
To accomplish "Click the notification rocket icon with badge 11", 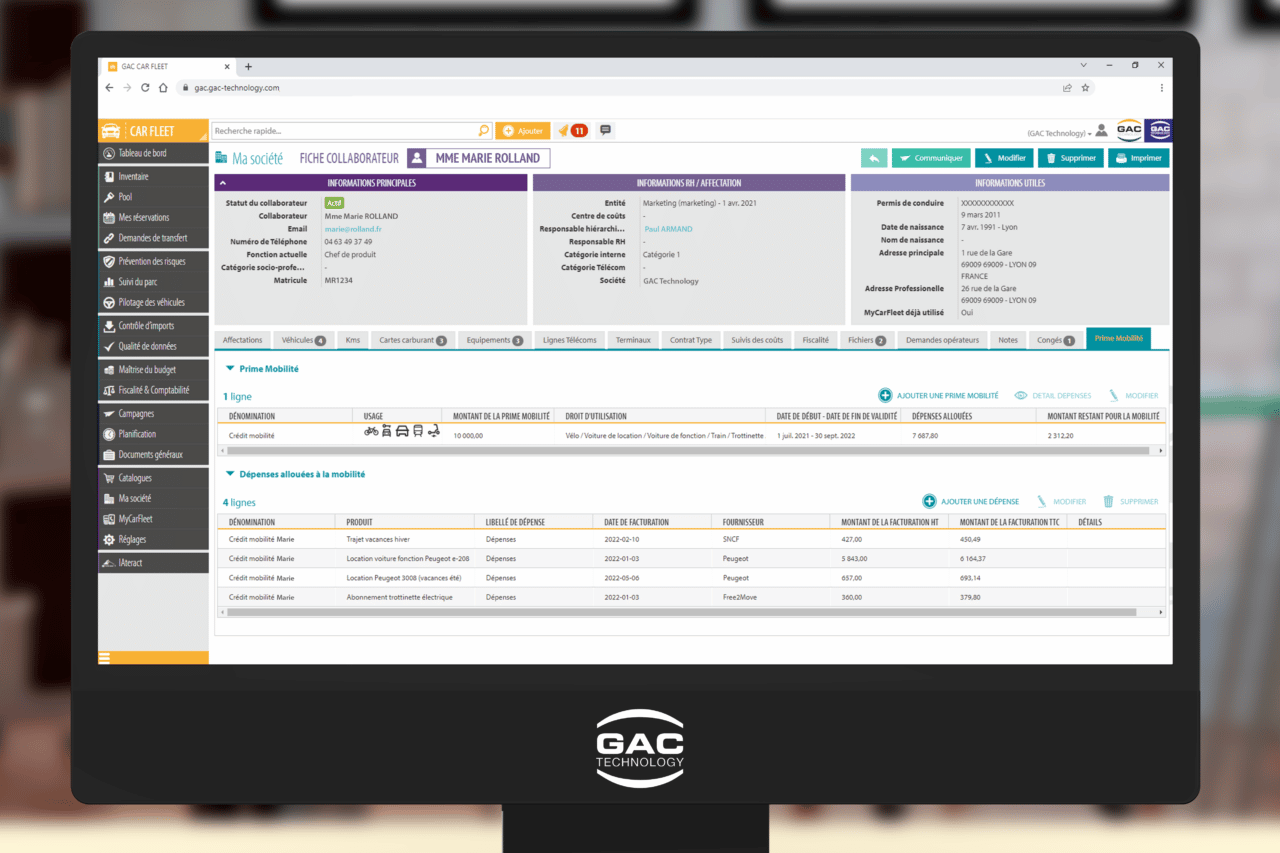I will pyautogui.click(x=571, y=131).
